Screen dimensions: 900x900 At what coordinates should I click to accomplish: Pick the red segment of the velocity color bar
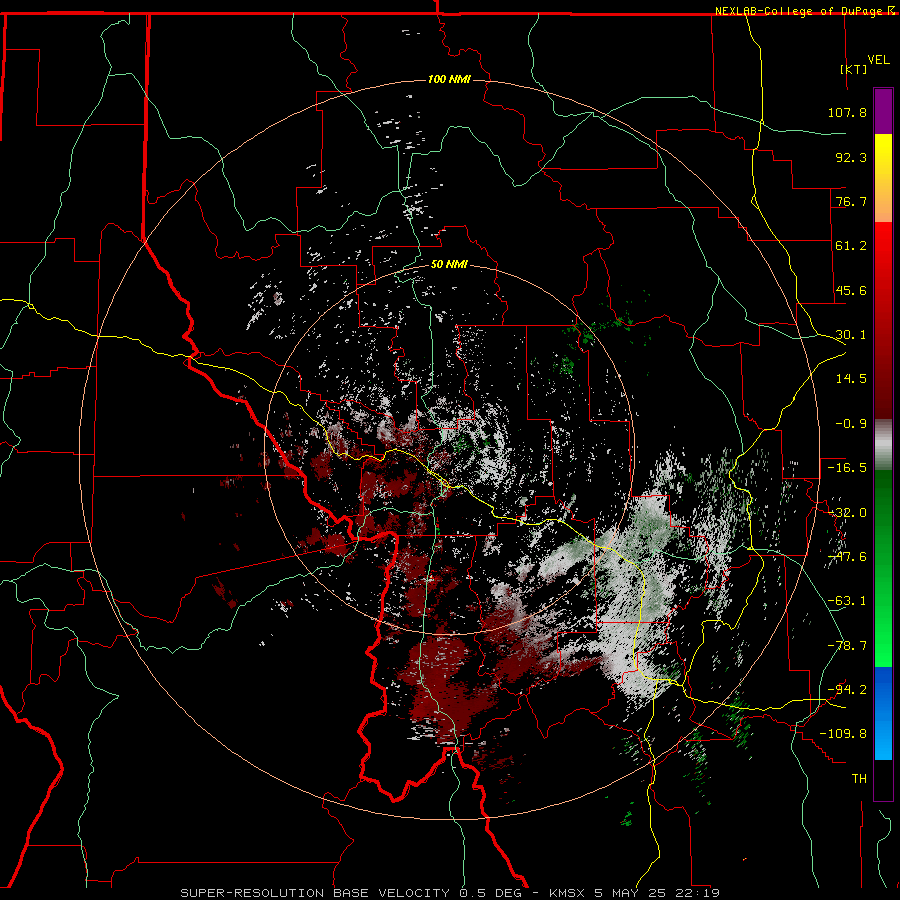[883, 320]
